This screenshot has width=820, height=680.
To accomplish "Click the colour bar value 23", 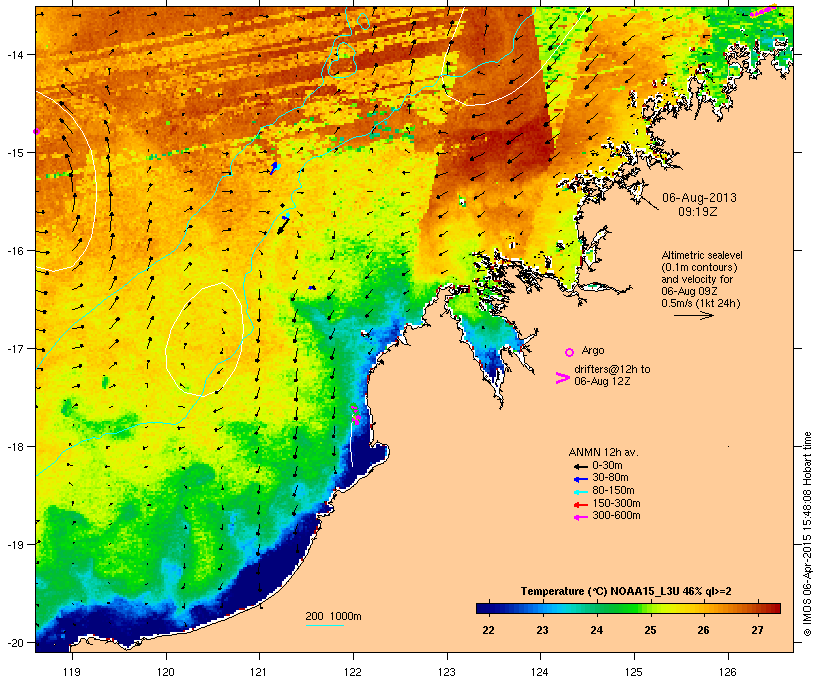I will [x=542, y=630].
